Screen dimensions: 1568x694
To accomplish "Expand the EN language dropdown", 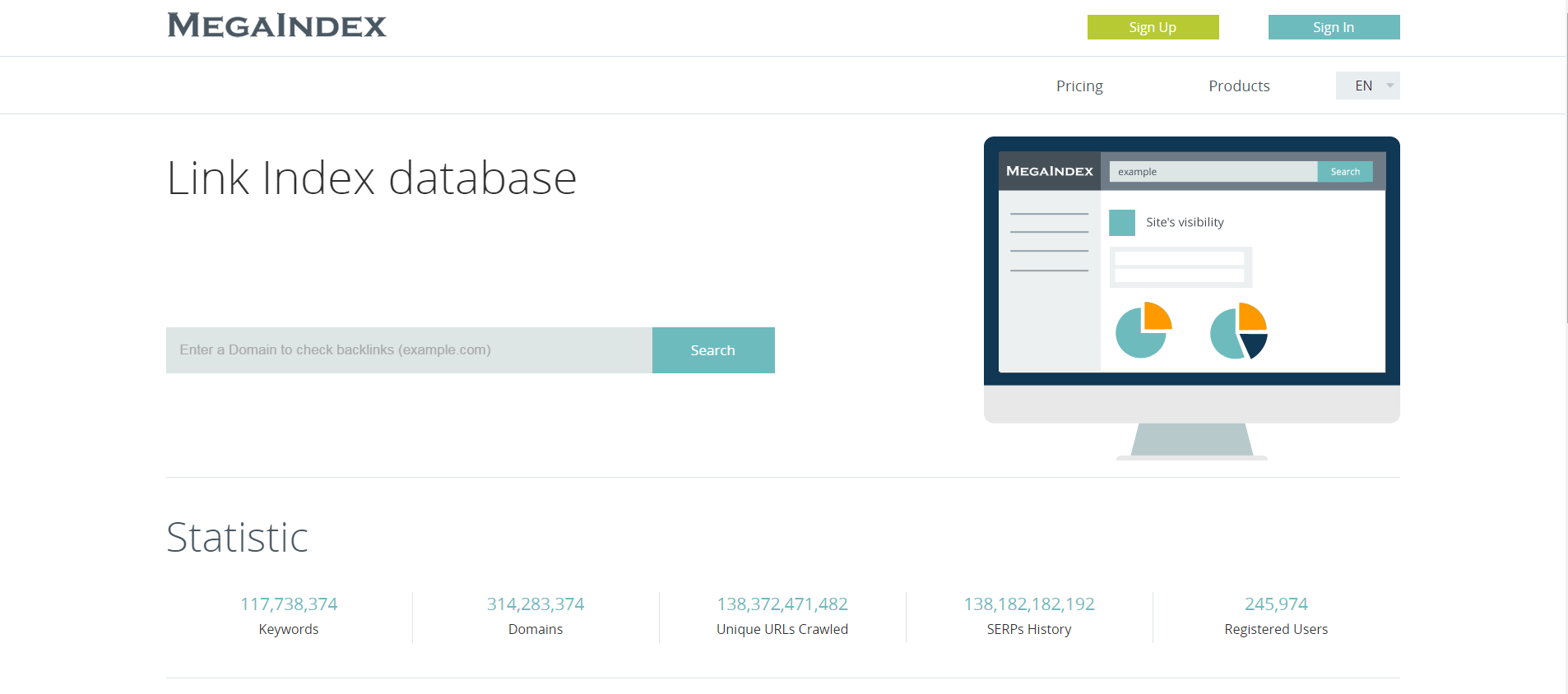I will click(x=1367, y=86).
